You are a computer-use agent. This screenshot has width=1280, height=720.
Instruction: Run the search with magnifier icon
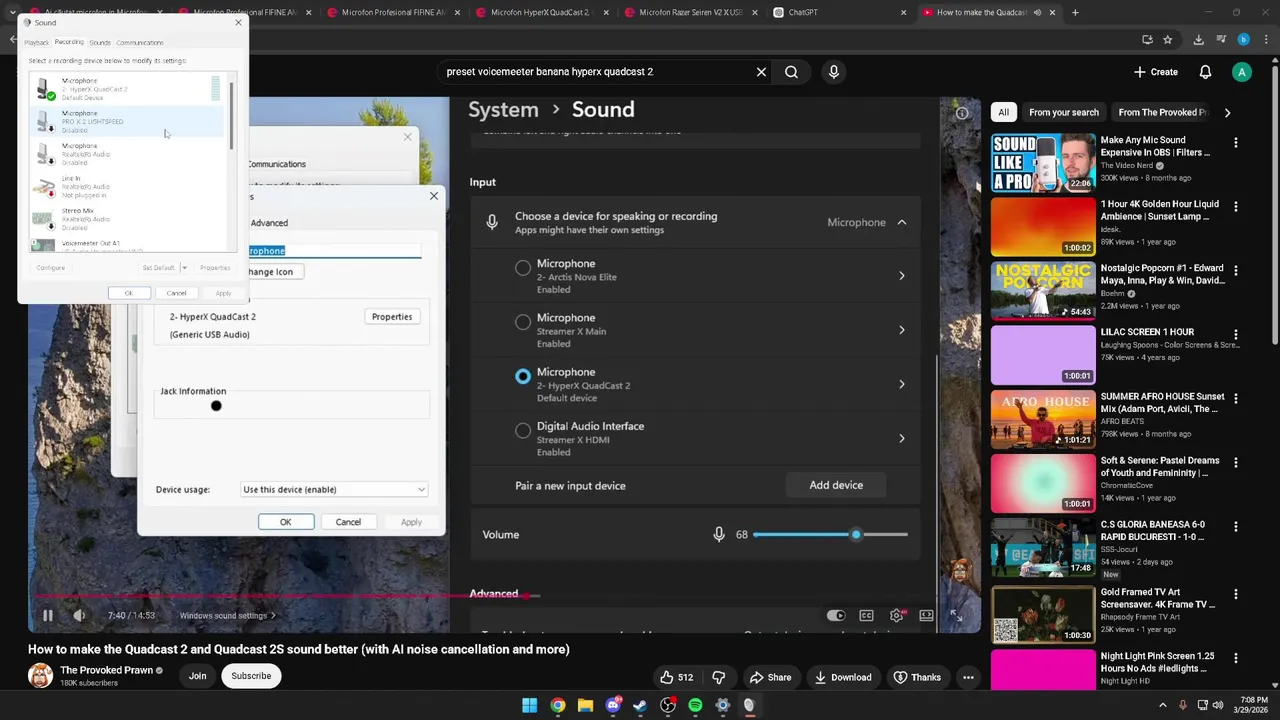click(x=791, y=72)
